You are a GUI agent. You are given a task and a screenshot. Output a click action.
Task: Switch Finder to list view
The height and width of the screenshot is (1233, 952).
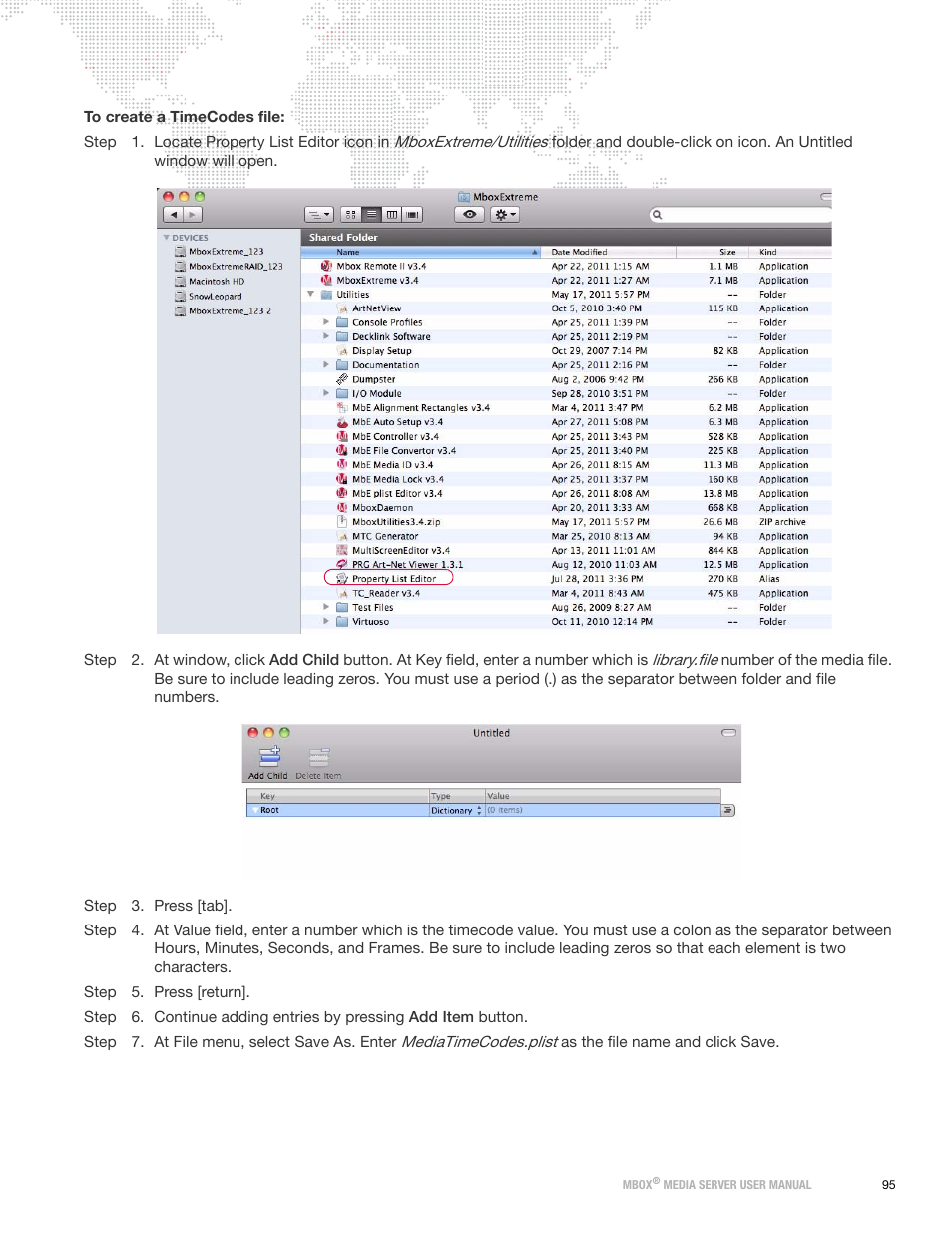[x=371, y=215]
